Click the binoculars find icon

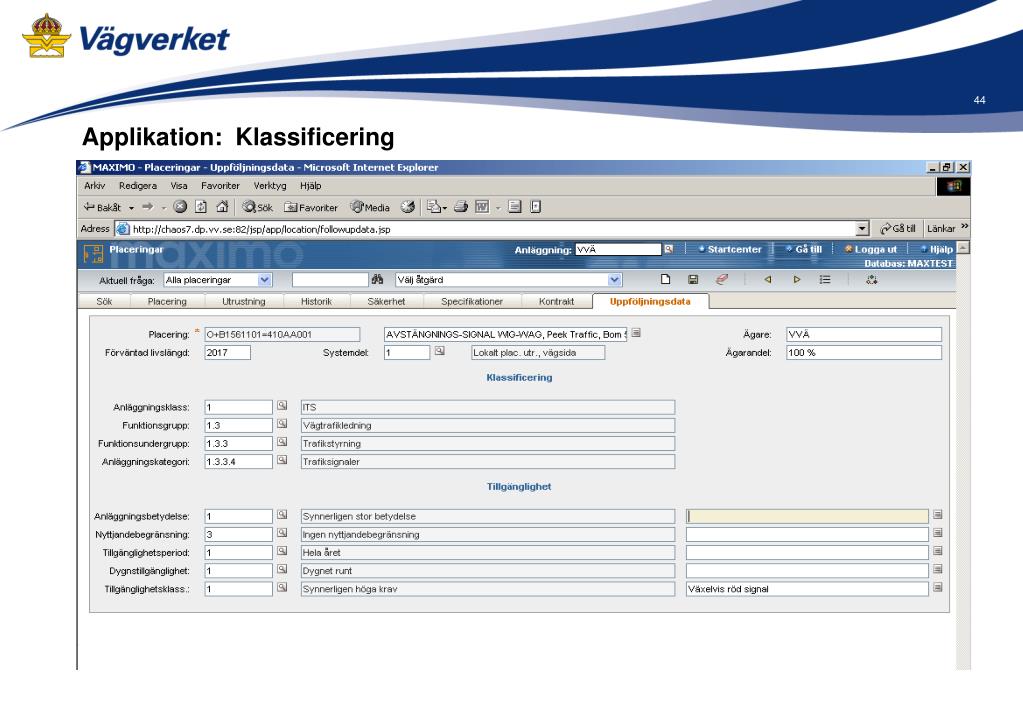pyautogui.click(x=377, y=281)
